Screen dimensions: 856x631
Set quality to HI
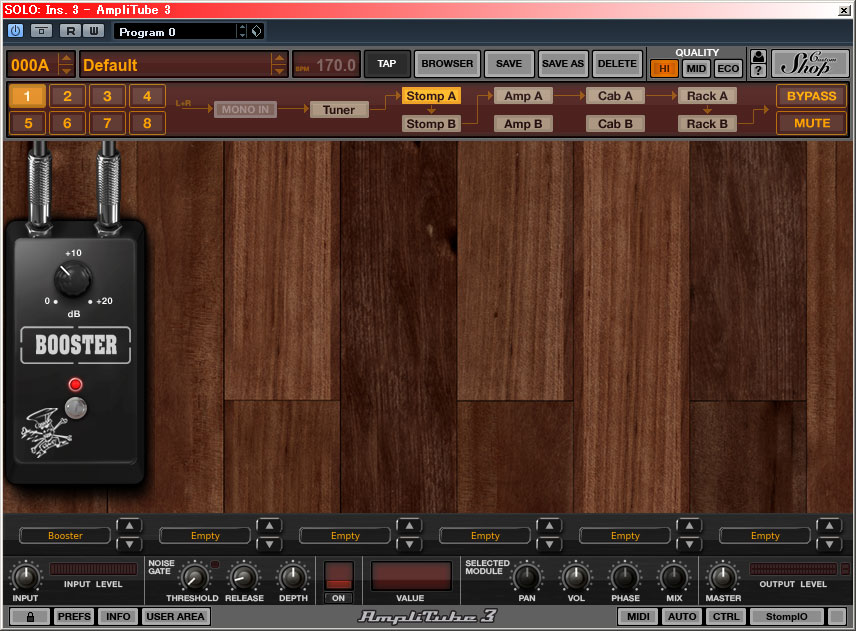pos(664,69)
